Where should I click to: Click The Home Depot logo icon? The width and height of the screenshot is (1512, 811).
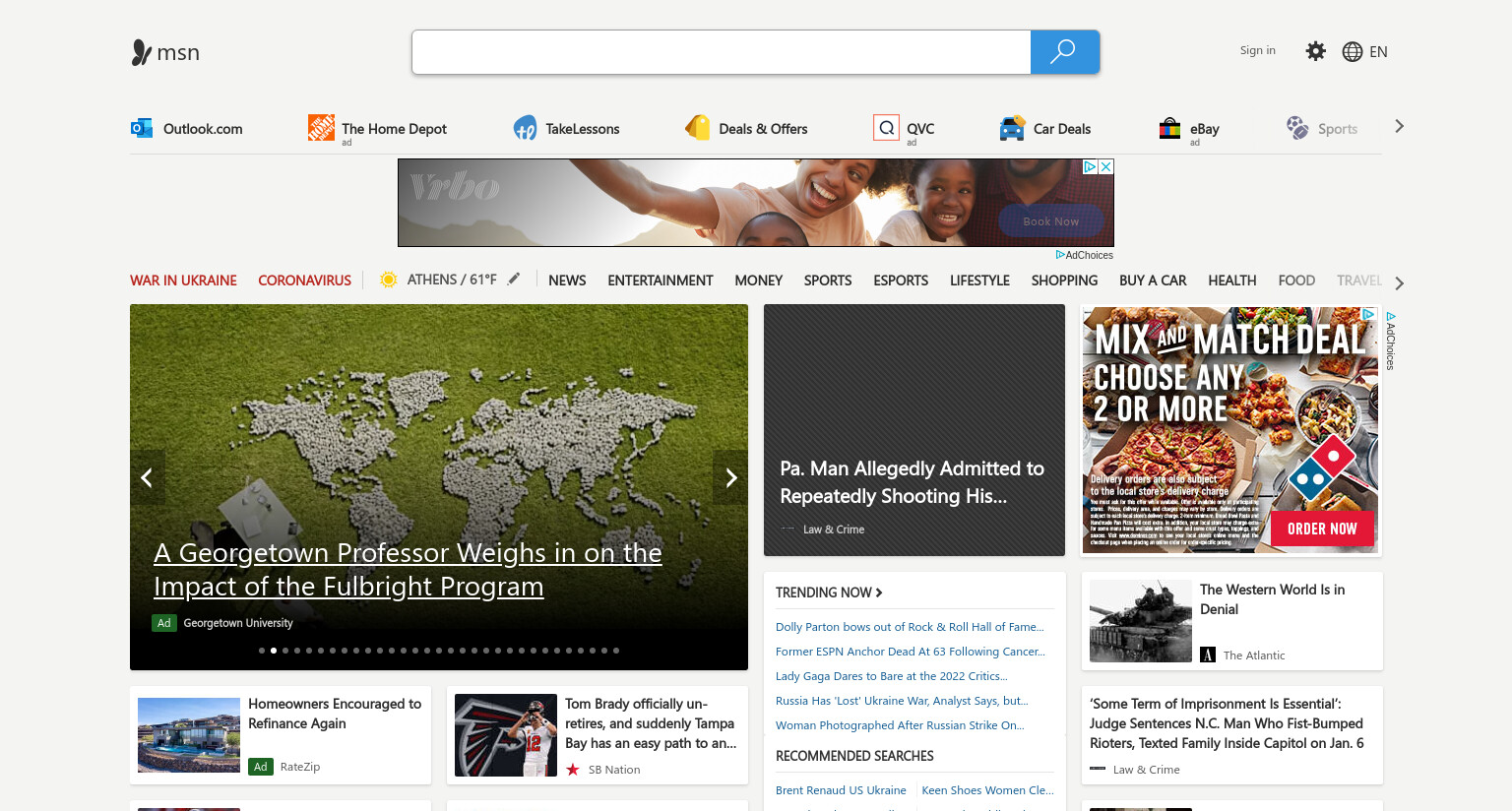(x=321, y=127)
